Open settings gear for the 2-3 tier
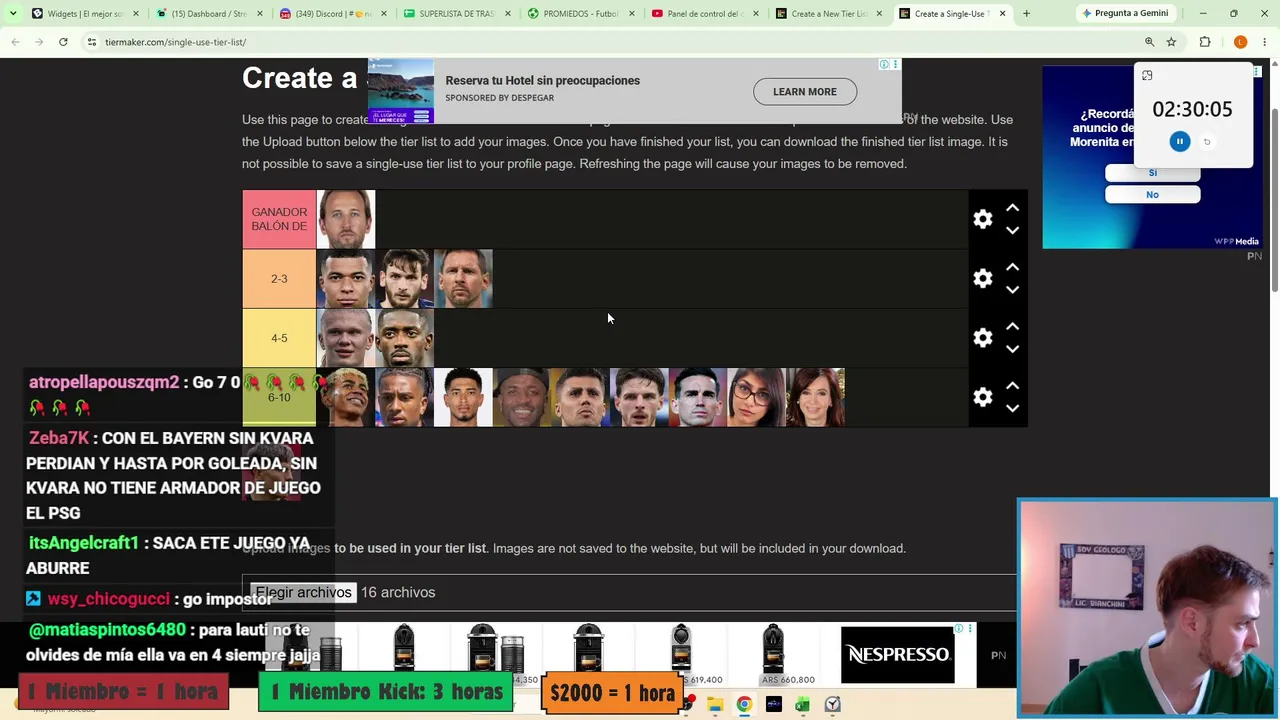The height and width of the screenshot is (720, 1280). 983,278
